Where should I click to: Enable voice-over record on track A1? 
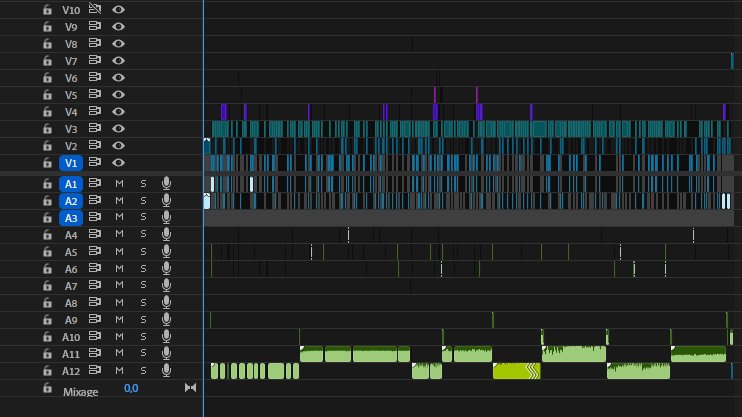tap(166, 183)
